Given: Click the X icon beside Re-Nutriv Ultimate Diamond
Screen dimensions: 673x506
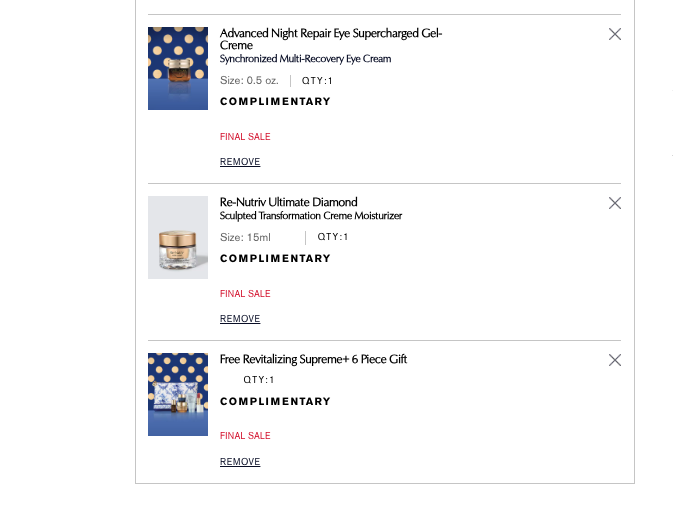Looking at the screenshot, I should (615, 203).
